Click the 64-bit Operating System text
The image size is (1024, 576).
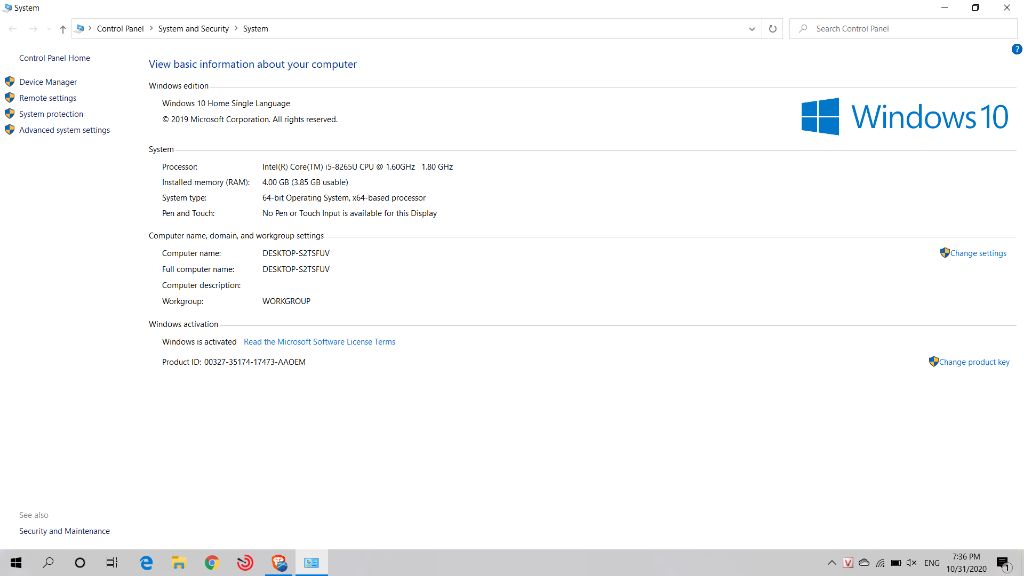(x=344, y=198)
